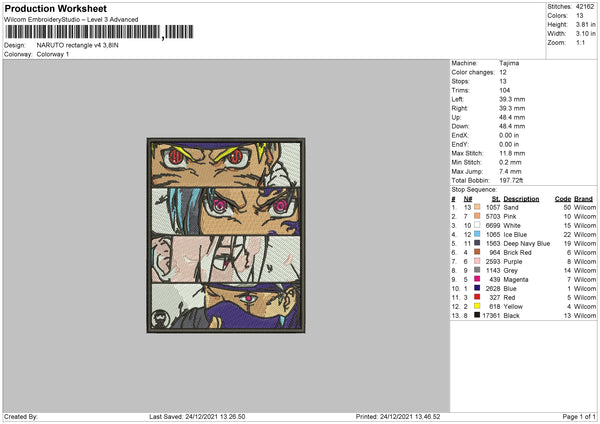Click the Purple color swatch
This screenshot has height=424, width=600.
477,261
